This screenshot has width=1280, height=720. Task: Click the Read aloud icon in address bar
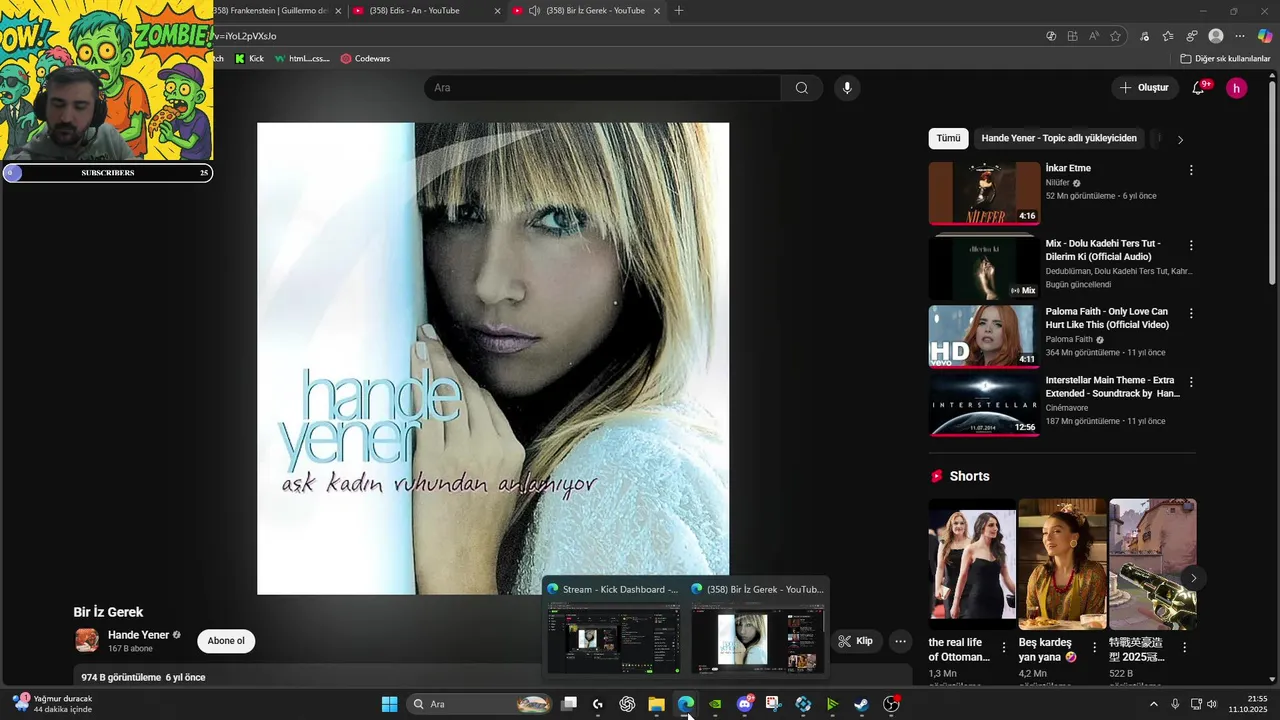point(1094,36)
